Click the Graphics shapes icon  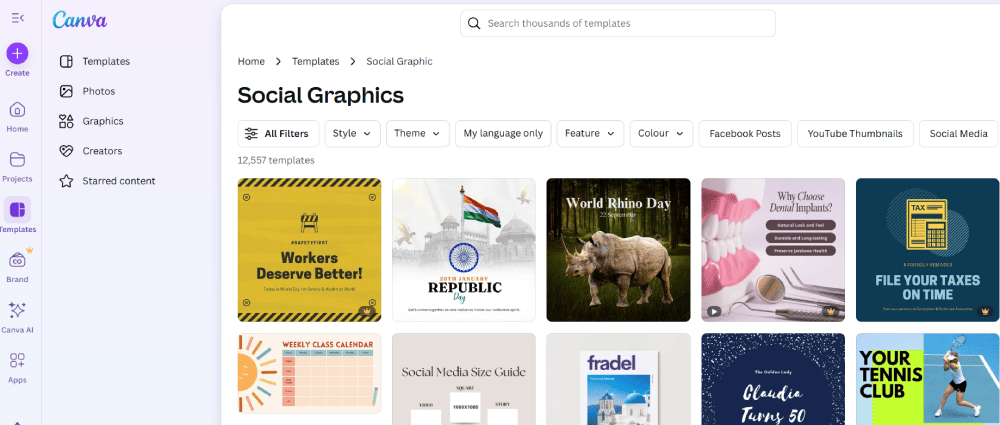tap(66, 121)
